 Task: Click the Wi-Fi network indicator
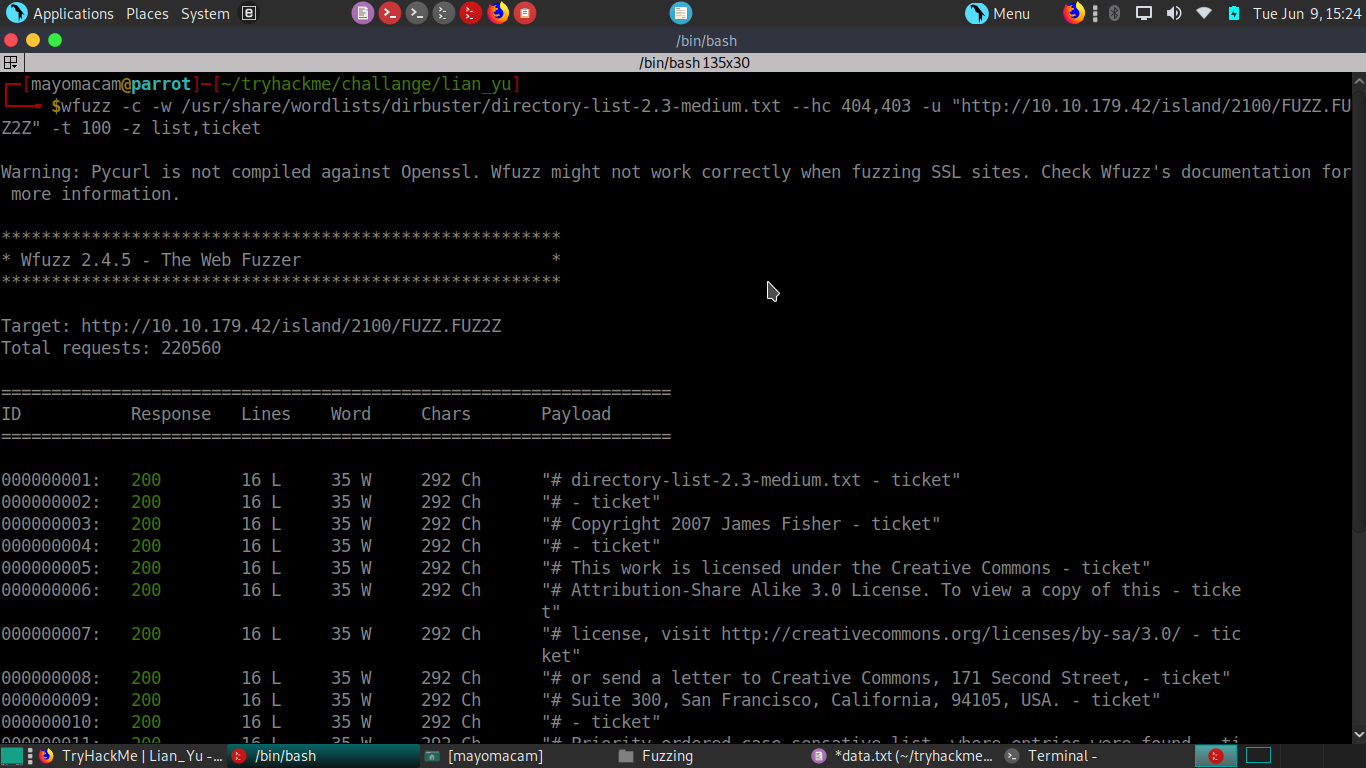1204,13
